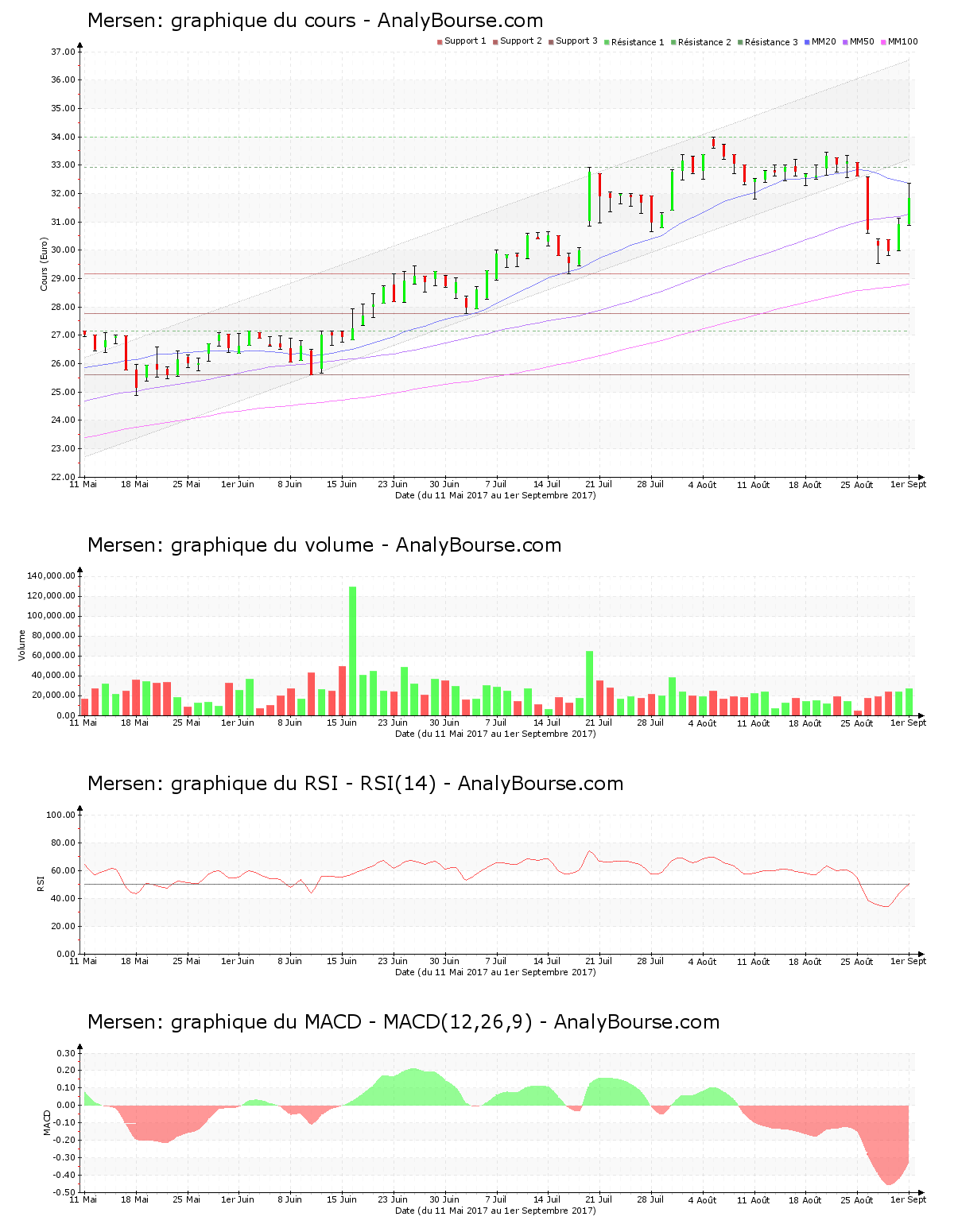Select the MM20 legend entry

(820, 41)
